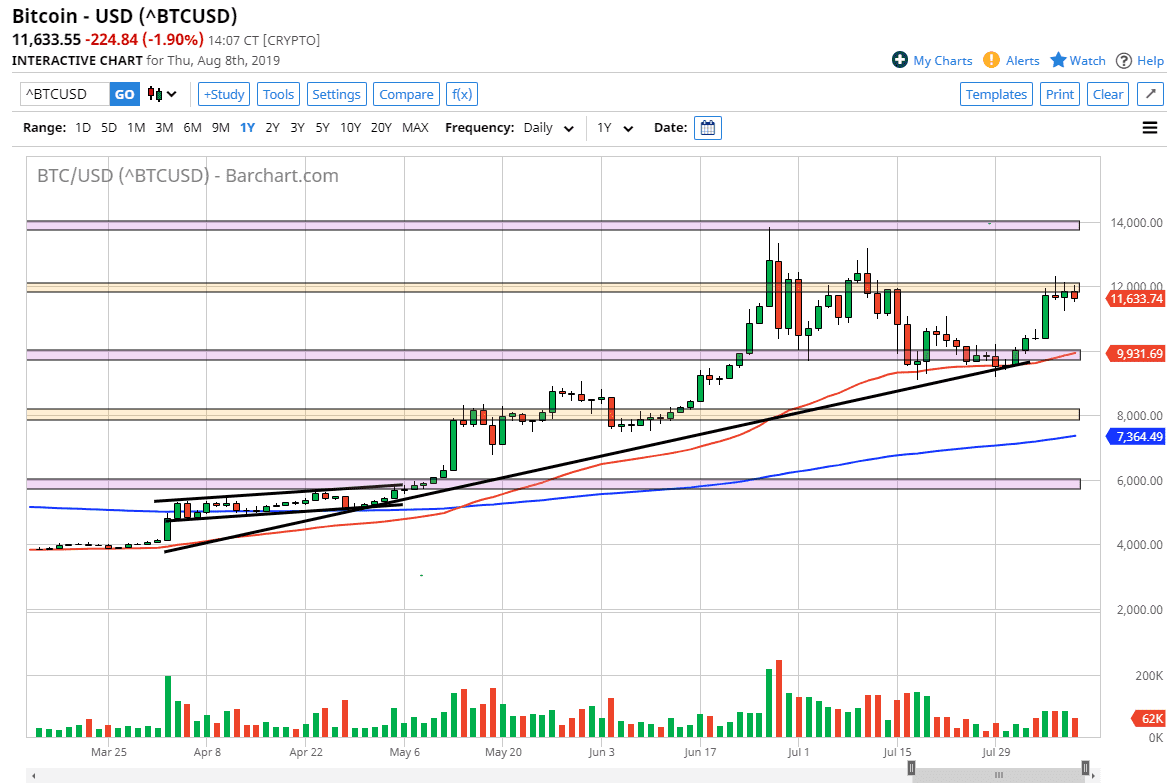
Task: Click the Templates button
Action: (x=996, y=93)
